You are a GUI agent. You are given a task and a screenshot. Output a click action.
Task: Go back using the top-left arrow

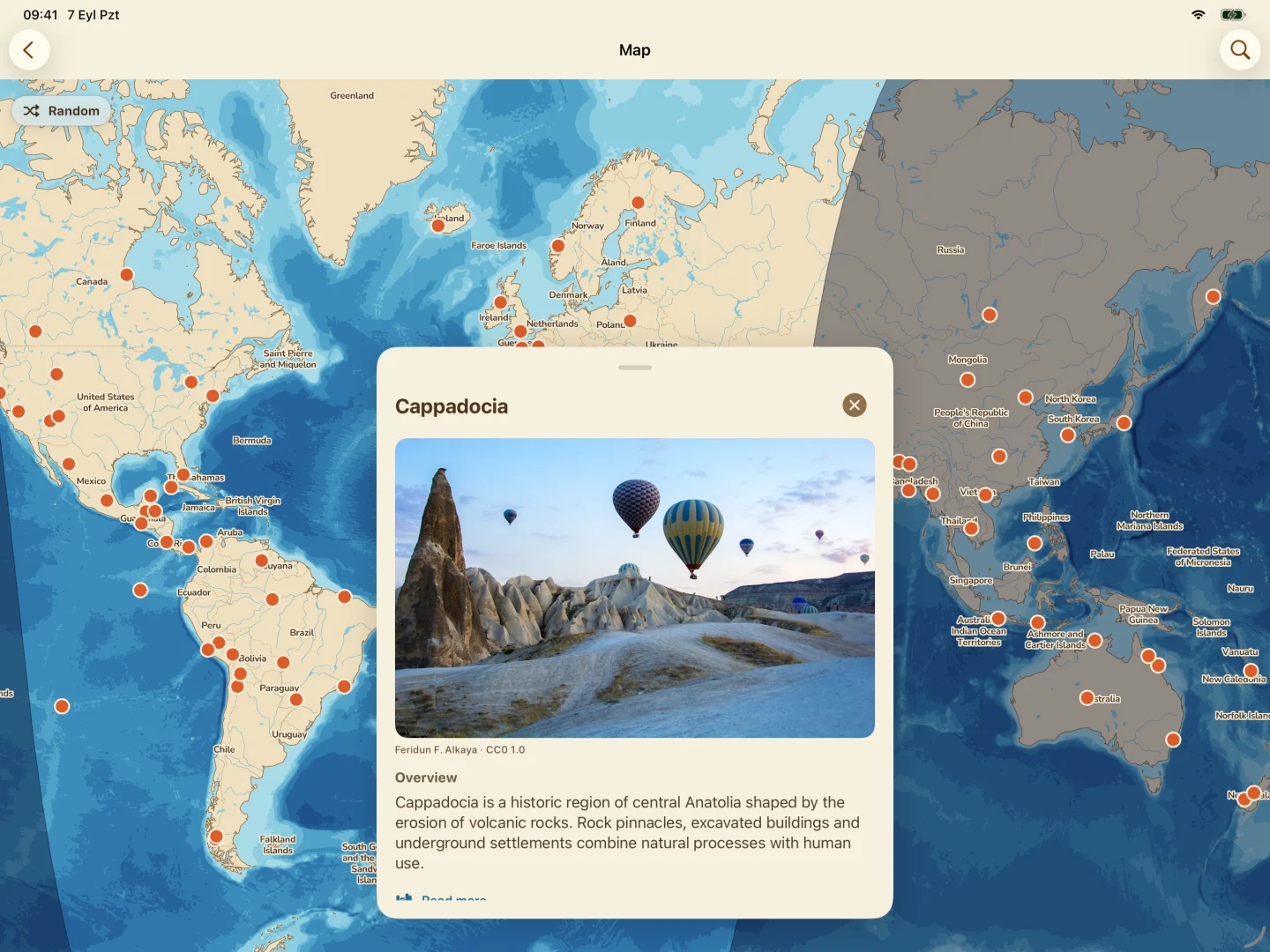(x=29, y=50)
